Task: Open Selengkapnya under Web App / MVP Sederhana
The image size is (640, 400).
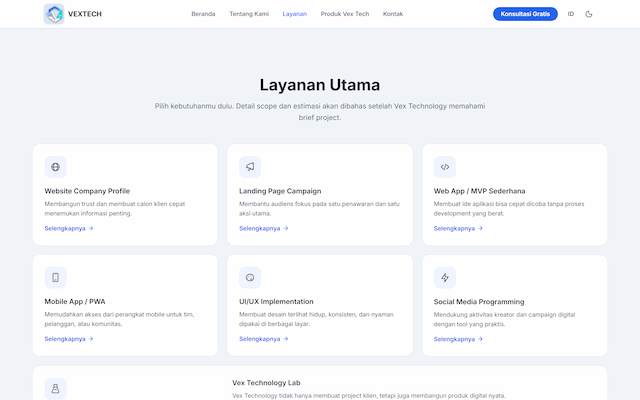Action: point(458,228)
